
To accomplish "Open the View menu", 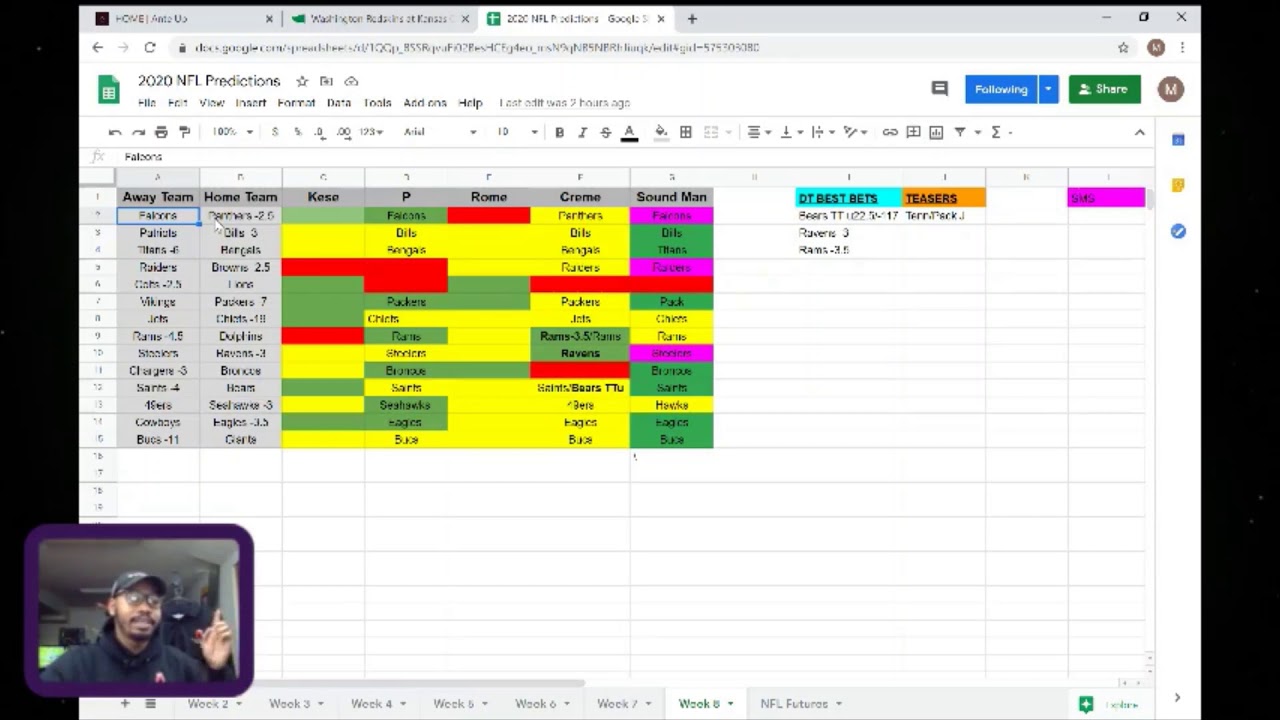I will click(x=212, y=103).
